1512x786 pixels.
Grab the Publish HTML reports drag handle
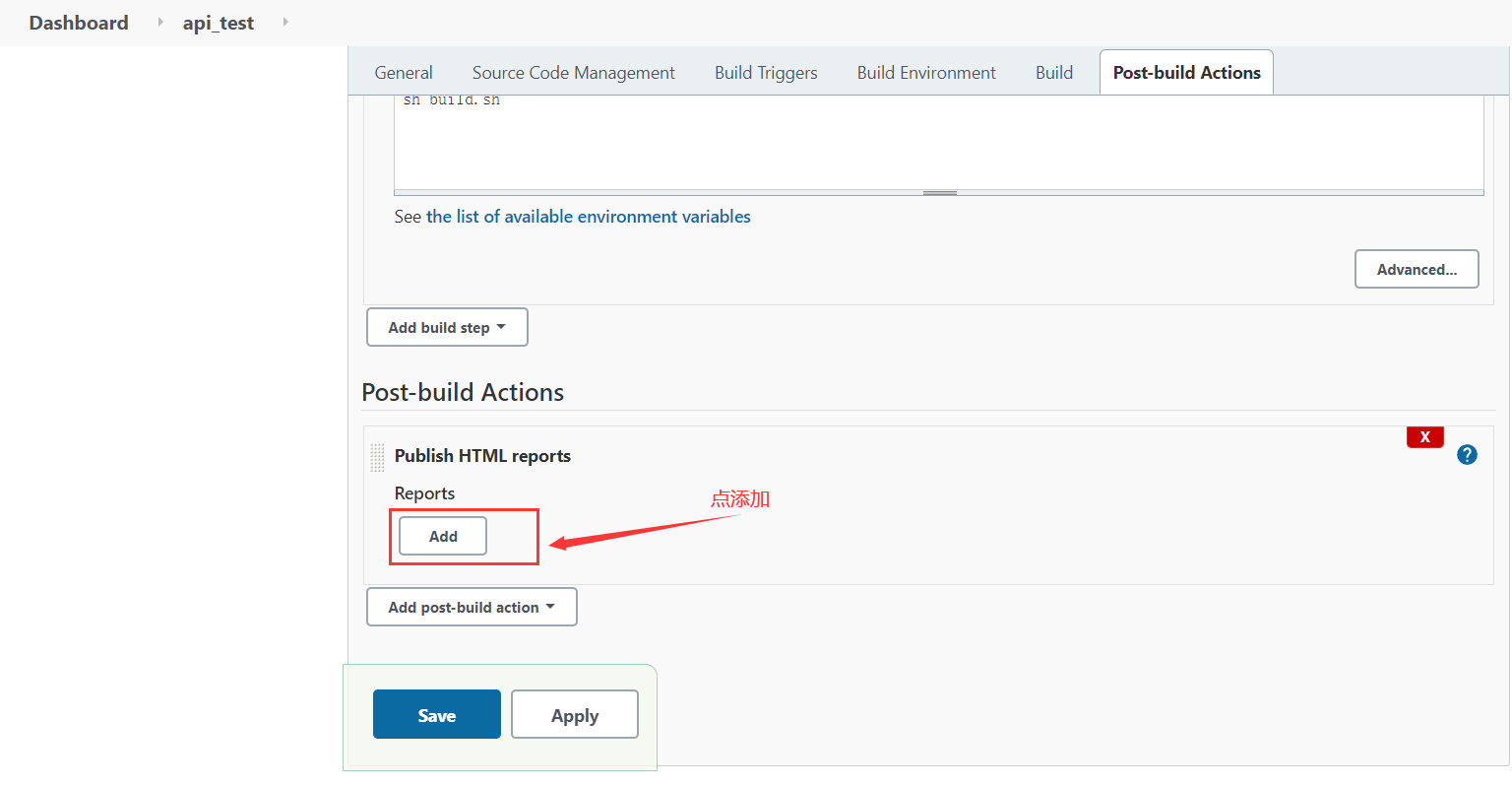(x=377, y=457)
